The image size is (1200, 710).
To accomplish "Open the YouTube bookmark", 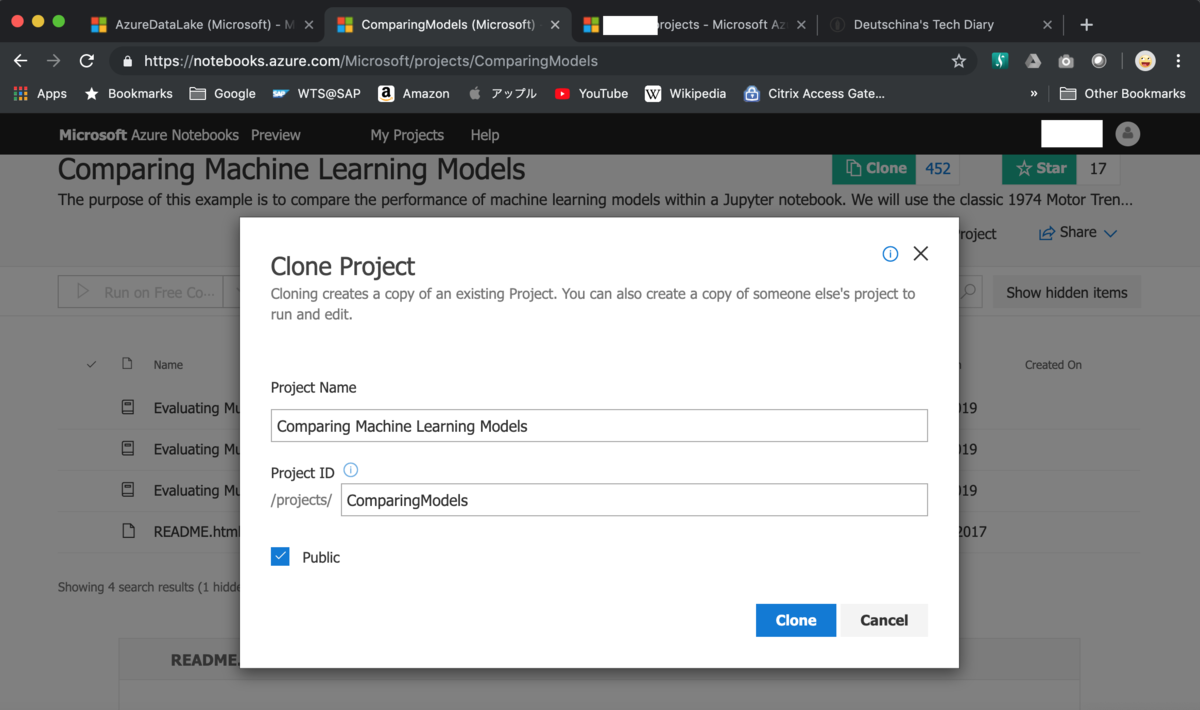I will coord(591,93).
